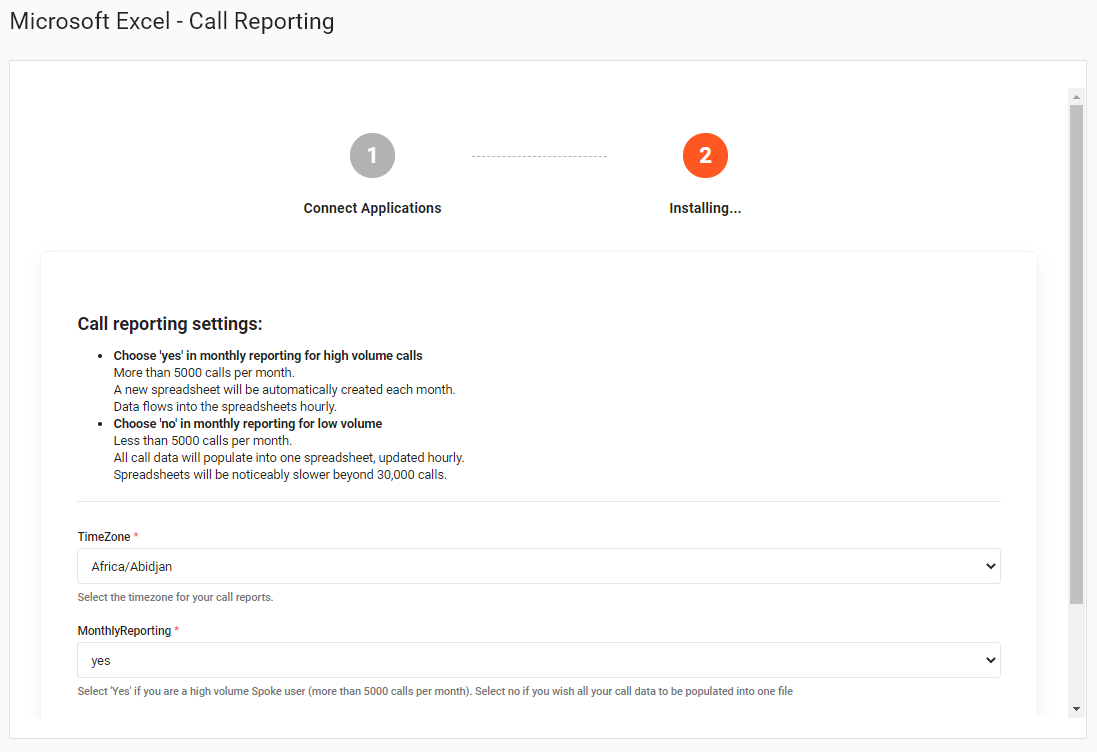Image resolution: width=1097 pixels, height=752 pixels.
Task: Click the scrollbar down arrow
Action: click(1076, 709)
